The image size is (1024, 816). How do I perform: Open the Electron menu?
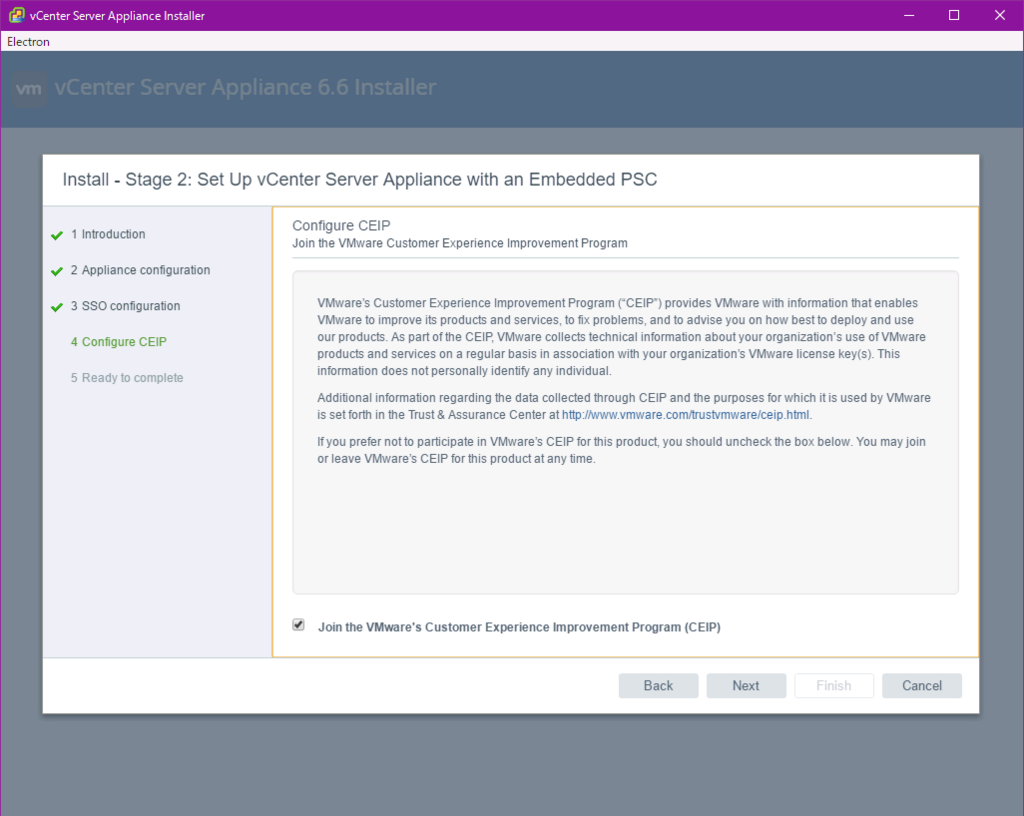[x=28, y=42]
